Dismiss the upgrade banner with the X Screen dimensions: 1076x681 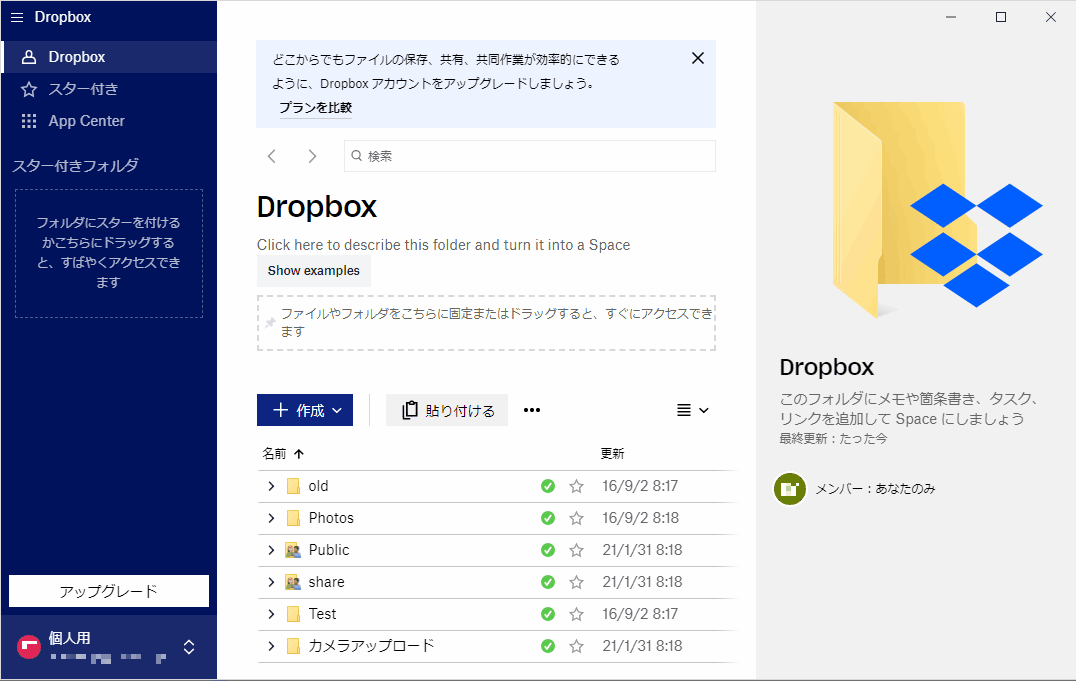tap(698, 58)
